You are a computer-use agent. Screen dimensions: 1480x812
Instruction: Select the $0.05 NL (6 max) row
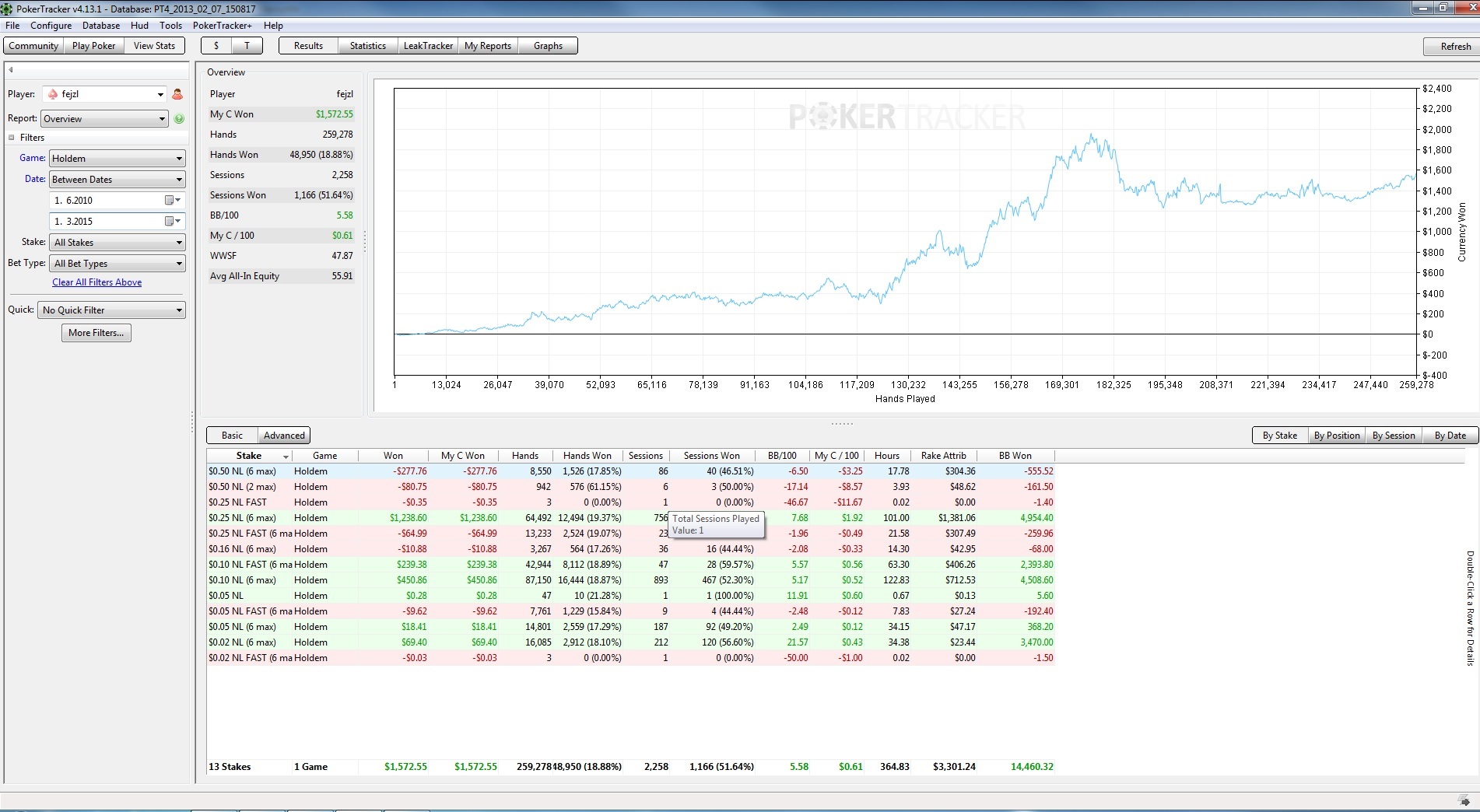pyautogui.click(x=630, y=627)
